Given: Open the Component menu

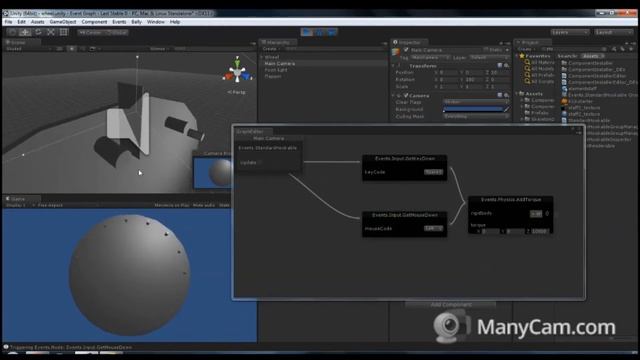Looking at the screenshot, I should (94, 22).
